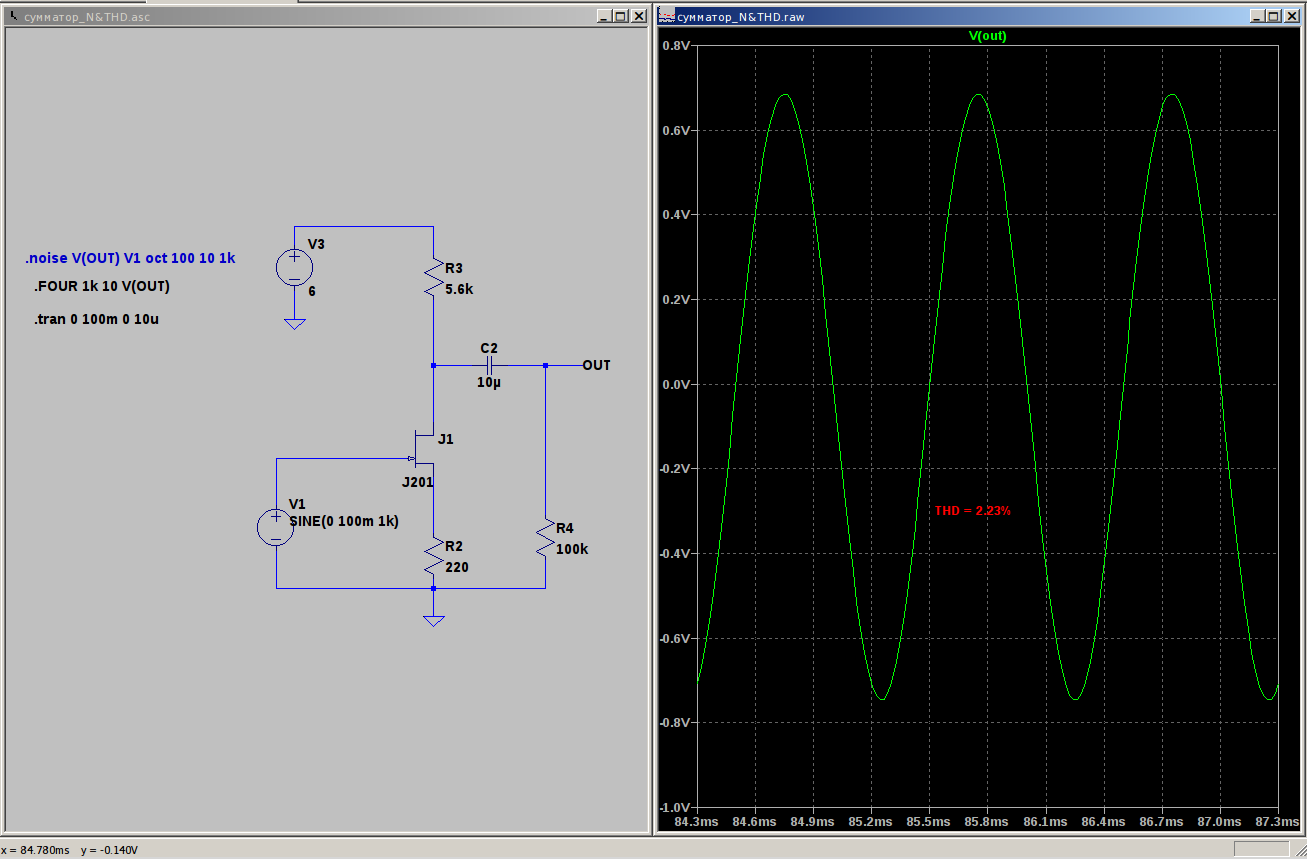Click the .FOUR 1k 10 V(OUT) directive
The height and width of the screenshot is (859, 1307).
[x=102, y=287]
